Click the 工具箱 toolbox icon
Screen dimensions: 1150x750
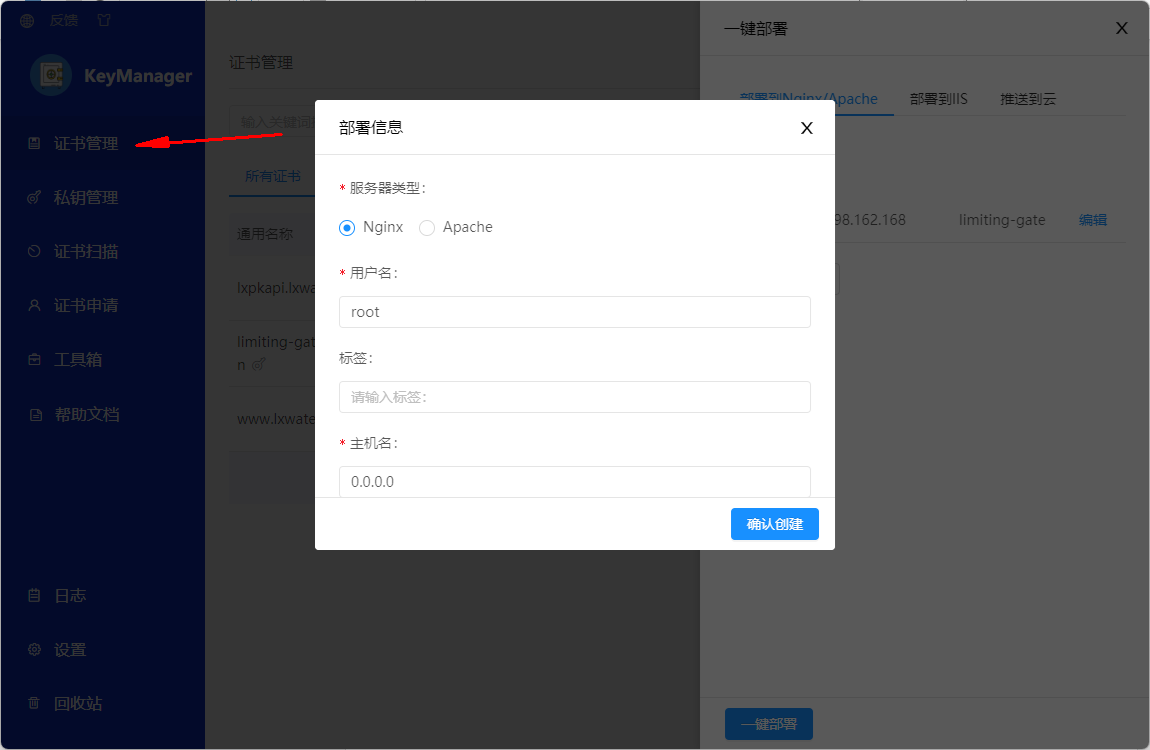(x=34, y=360)
